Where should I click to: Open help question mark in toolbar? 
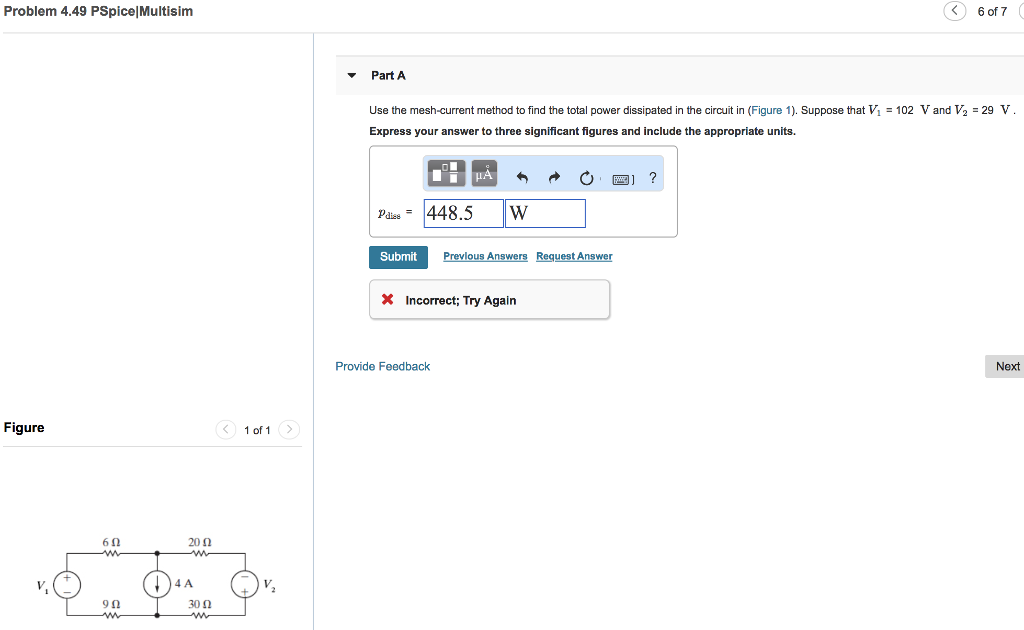(652, 178)
